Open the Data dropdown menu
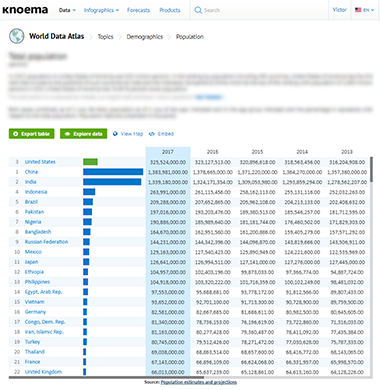 click(x=67, y=10)
